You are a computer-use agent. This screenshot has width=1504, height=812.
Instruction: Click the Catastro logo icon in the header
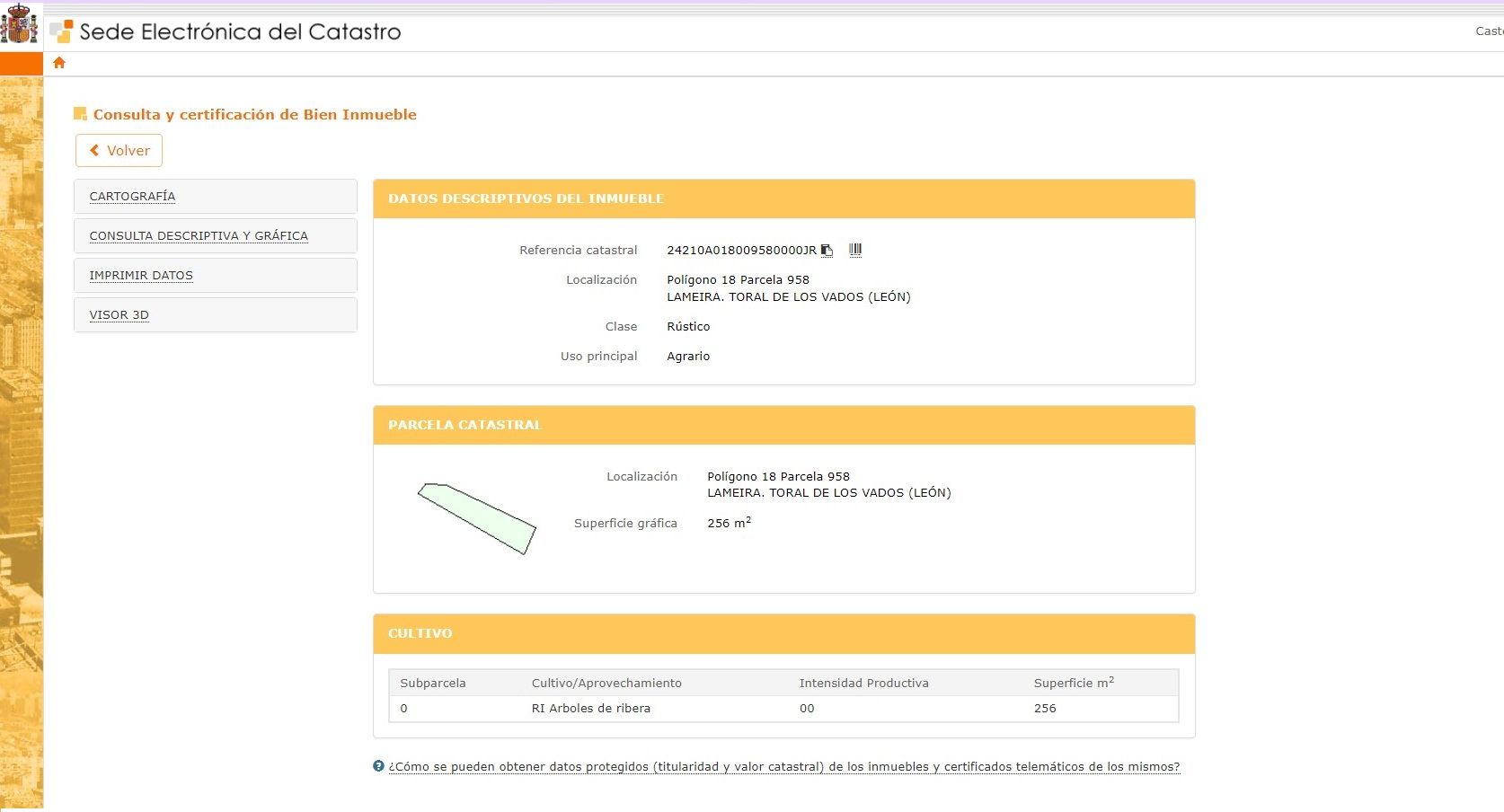tap(61, 30)
